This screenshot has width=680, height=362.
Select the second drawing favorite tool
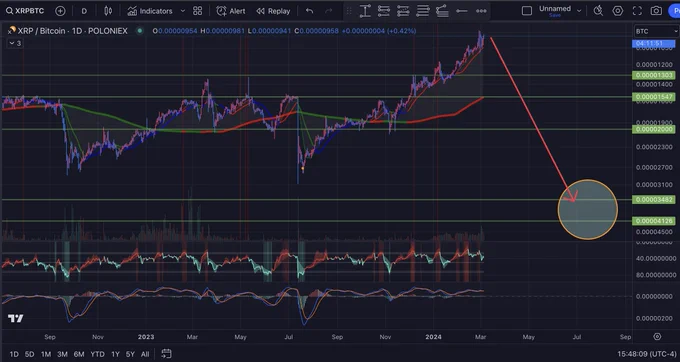[384, 11]
